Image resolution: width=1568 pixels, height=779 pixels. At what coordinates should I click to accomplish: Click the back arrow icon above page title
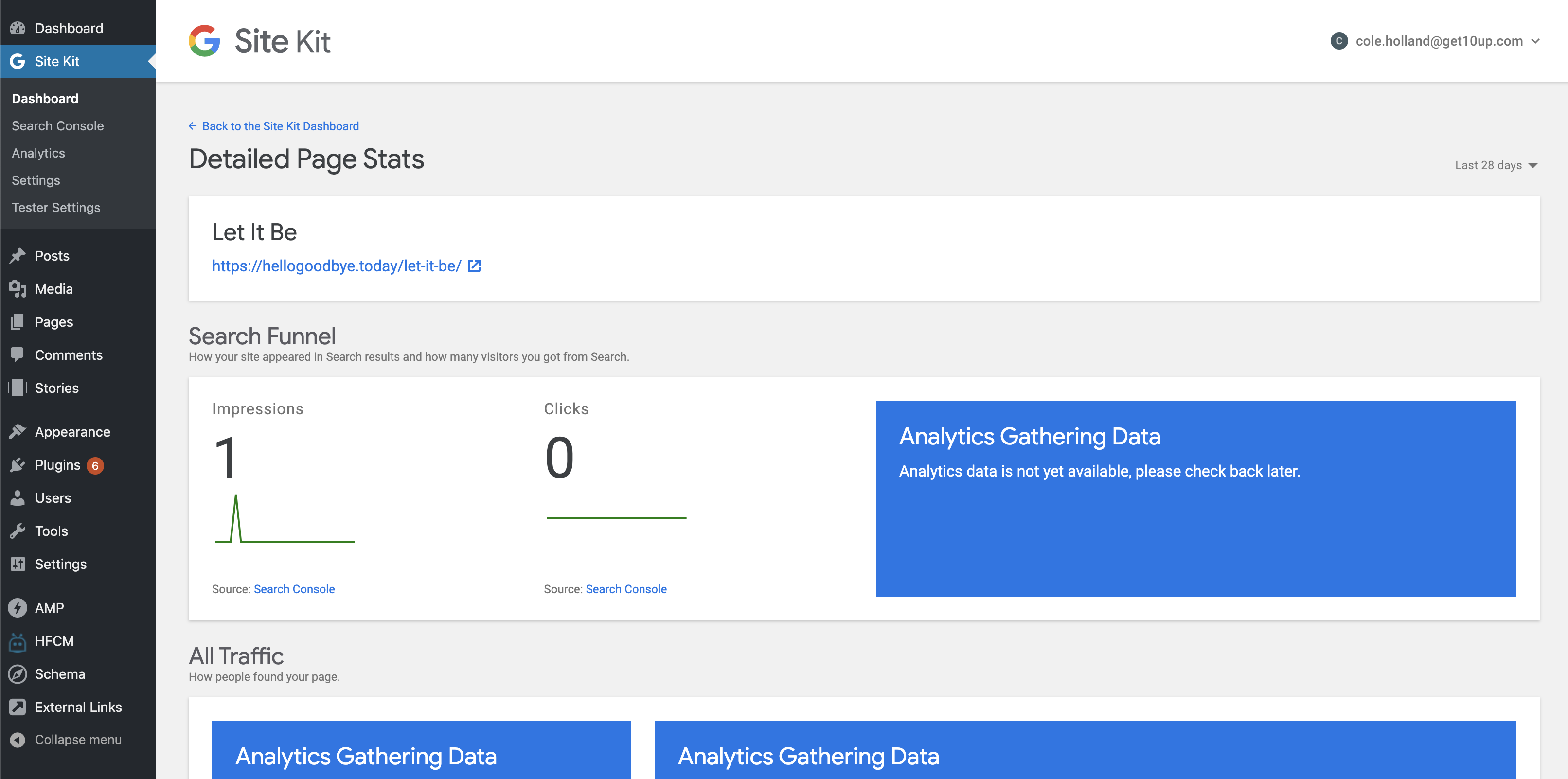coord(192,126)
